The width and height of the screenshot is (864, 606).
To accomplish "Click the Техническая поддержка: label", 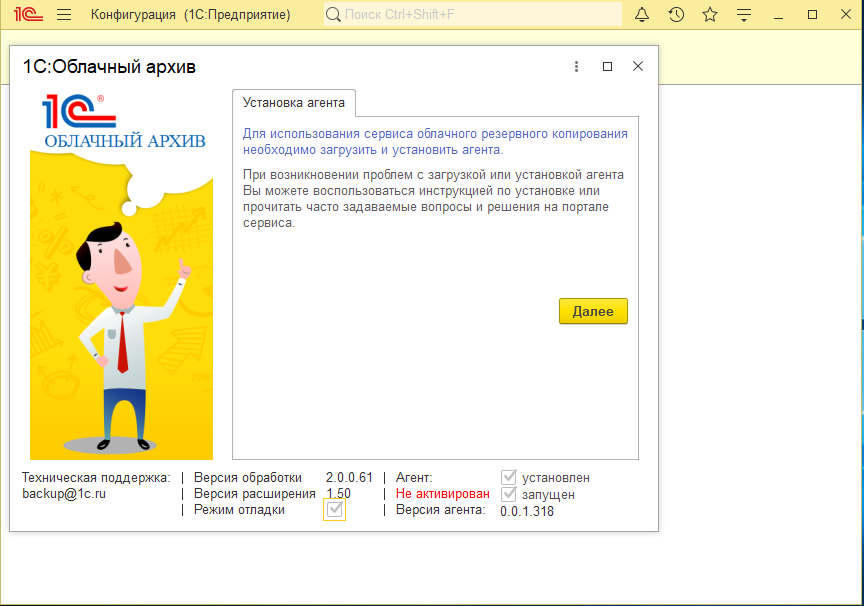I will click(x=96, y=478).
